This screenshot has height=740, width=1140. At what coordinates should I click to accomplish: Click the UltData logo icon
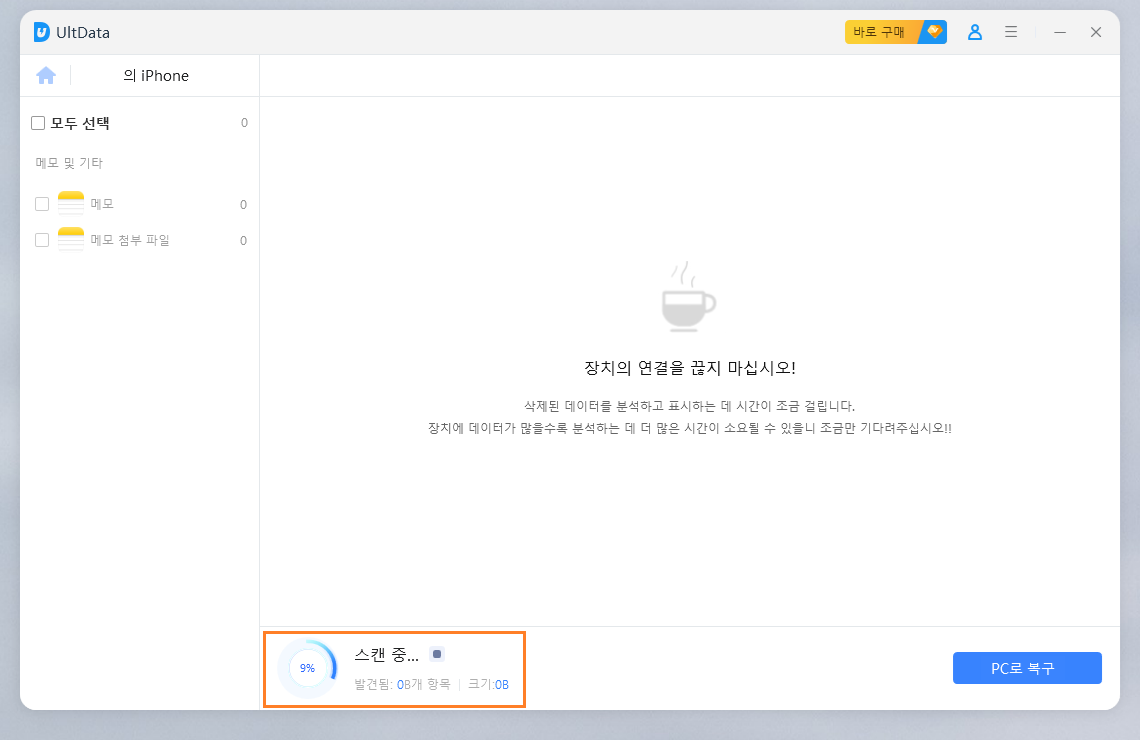[x=41, y=32]
